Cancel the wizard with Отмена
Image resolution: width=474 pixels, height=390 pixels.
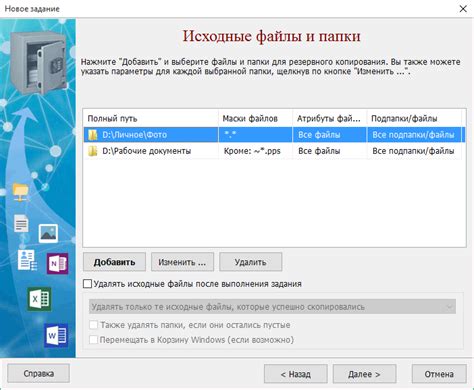tap(439, 374)
